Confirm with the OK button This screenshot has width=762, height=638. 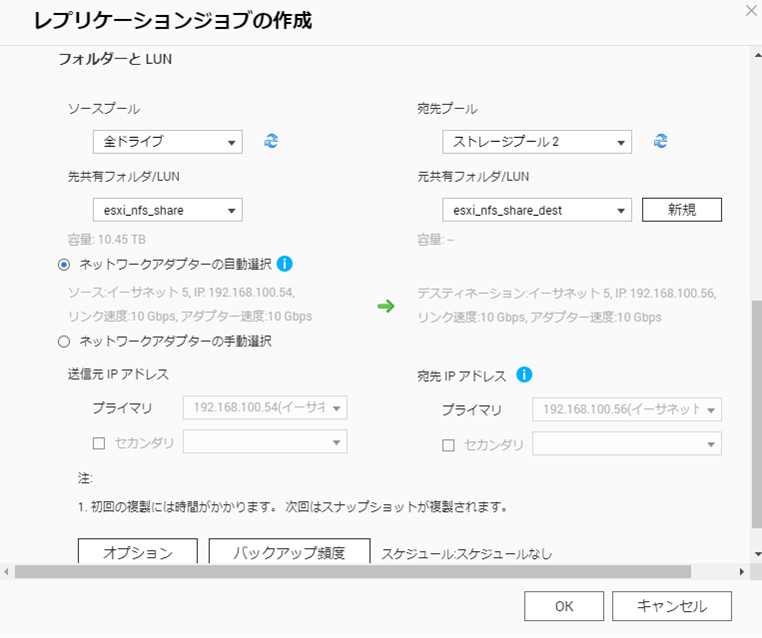(564, 606)
